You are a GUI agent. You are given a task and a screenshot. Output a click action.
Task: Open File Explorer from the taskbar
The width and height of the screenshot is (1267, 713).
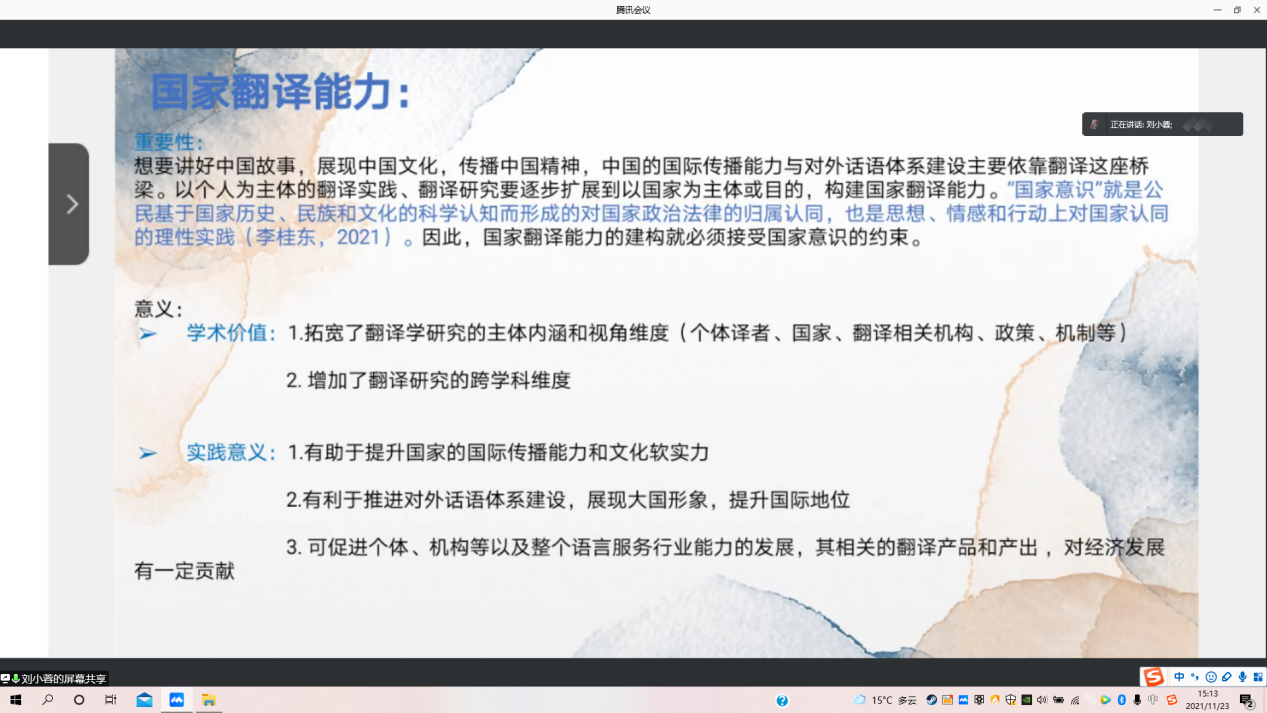point(209,700)
